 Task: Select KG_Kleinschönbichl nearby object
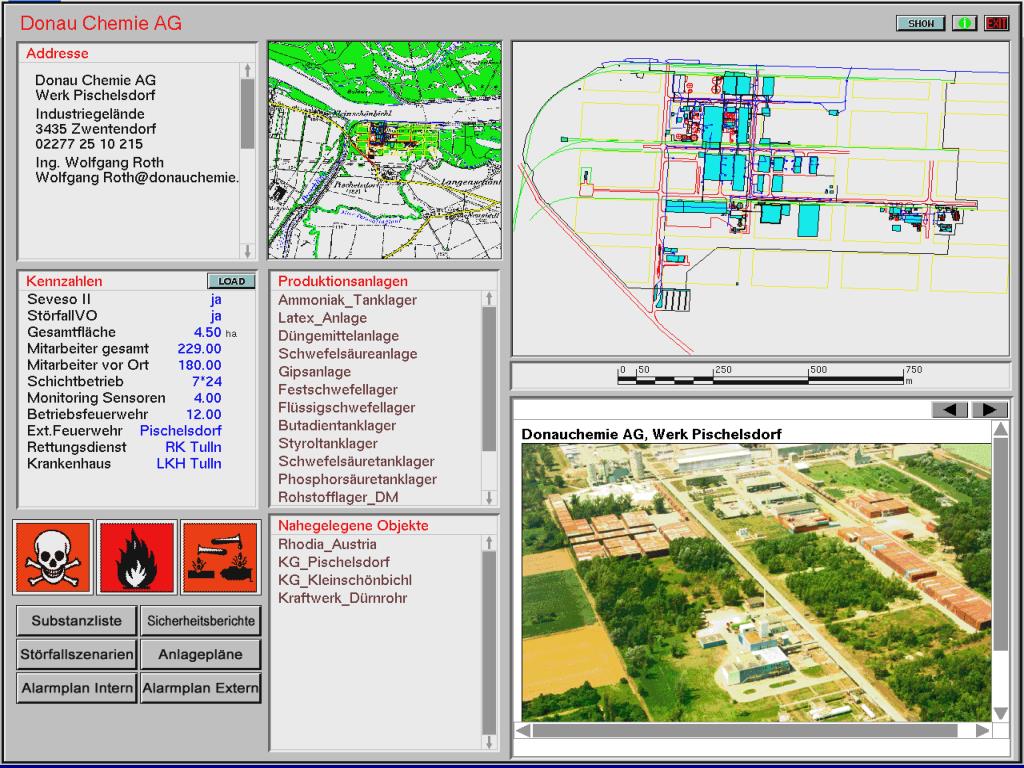click(x=345, y=580)
